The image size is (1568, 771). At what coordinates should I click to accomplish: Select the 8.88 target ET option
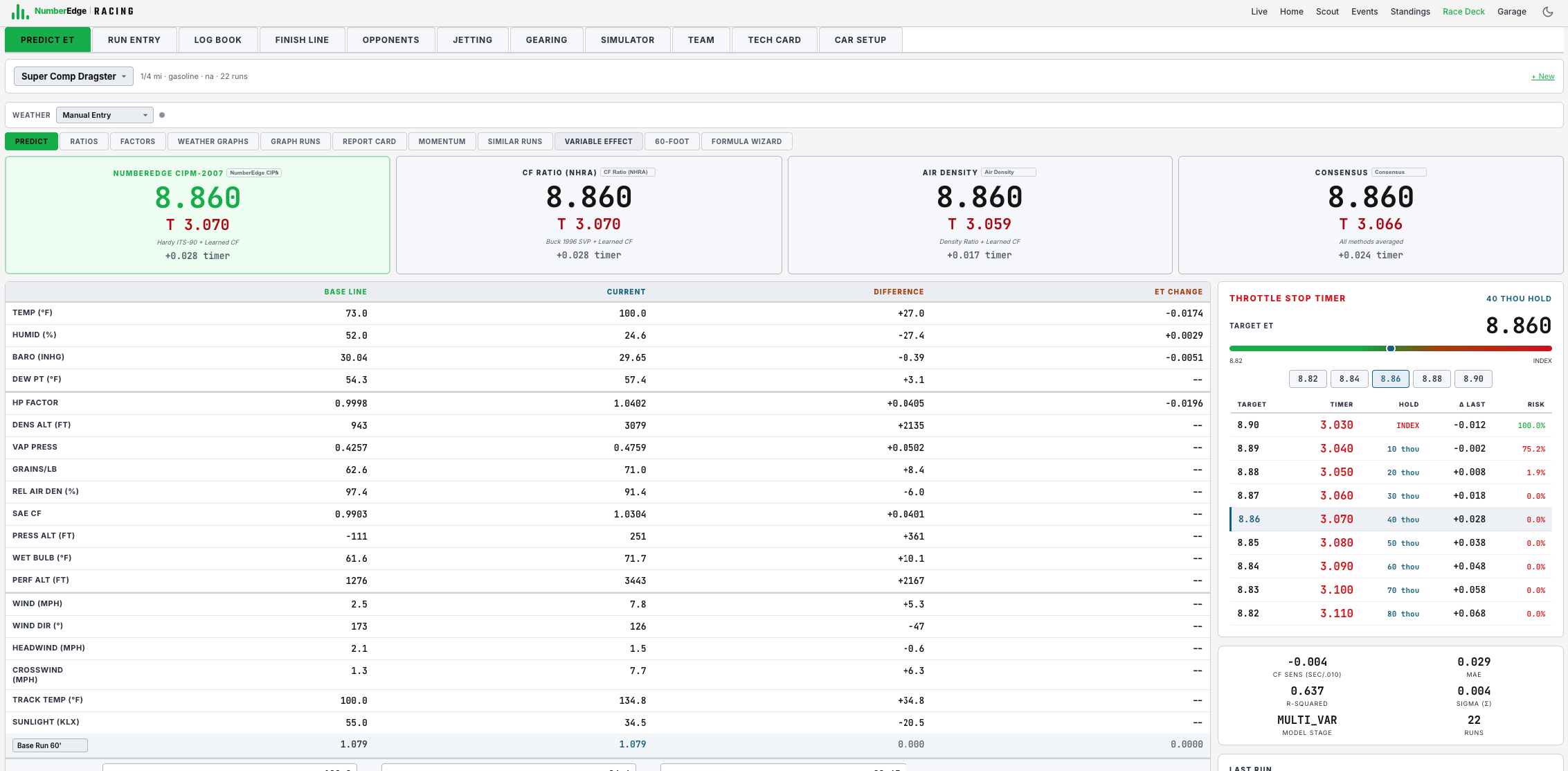click(1432, 379)
